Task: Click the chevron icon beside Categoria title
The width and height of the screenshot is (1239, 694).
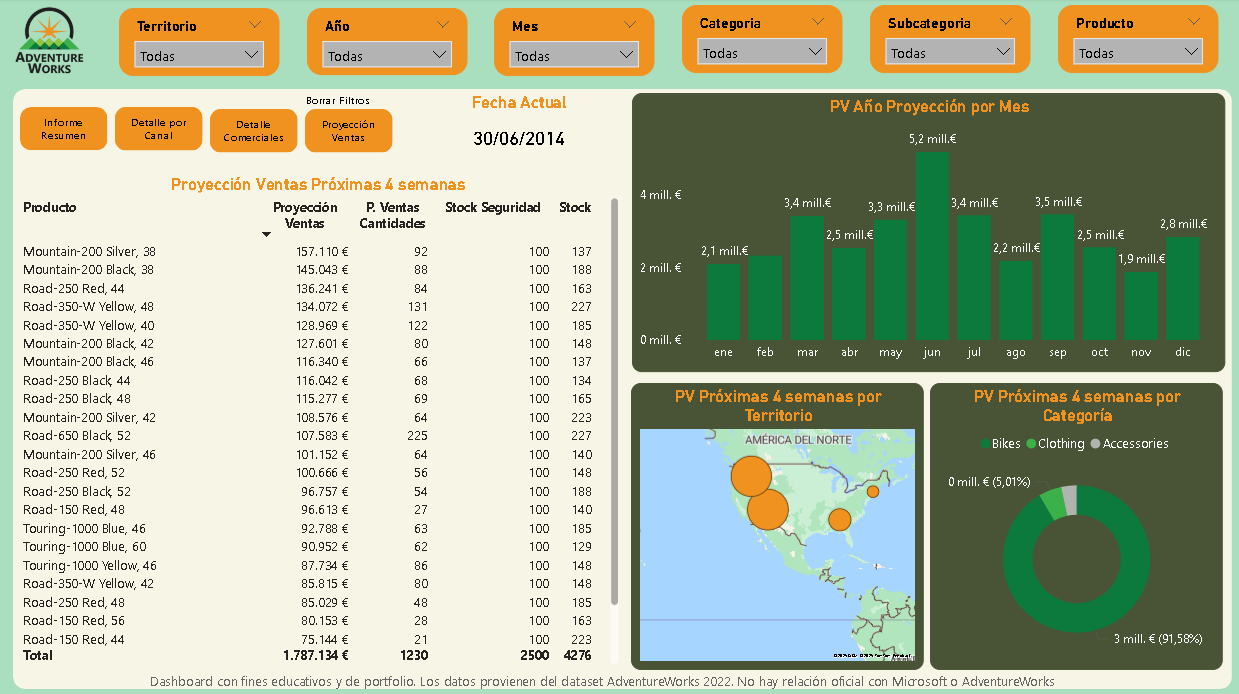Action: (x=818, y=22)
